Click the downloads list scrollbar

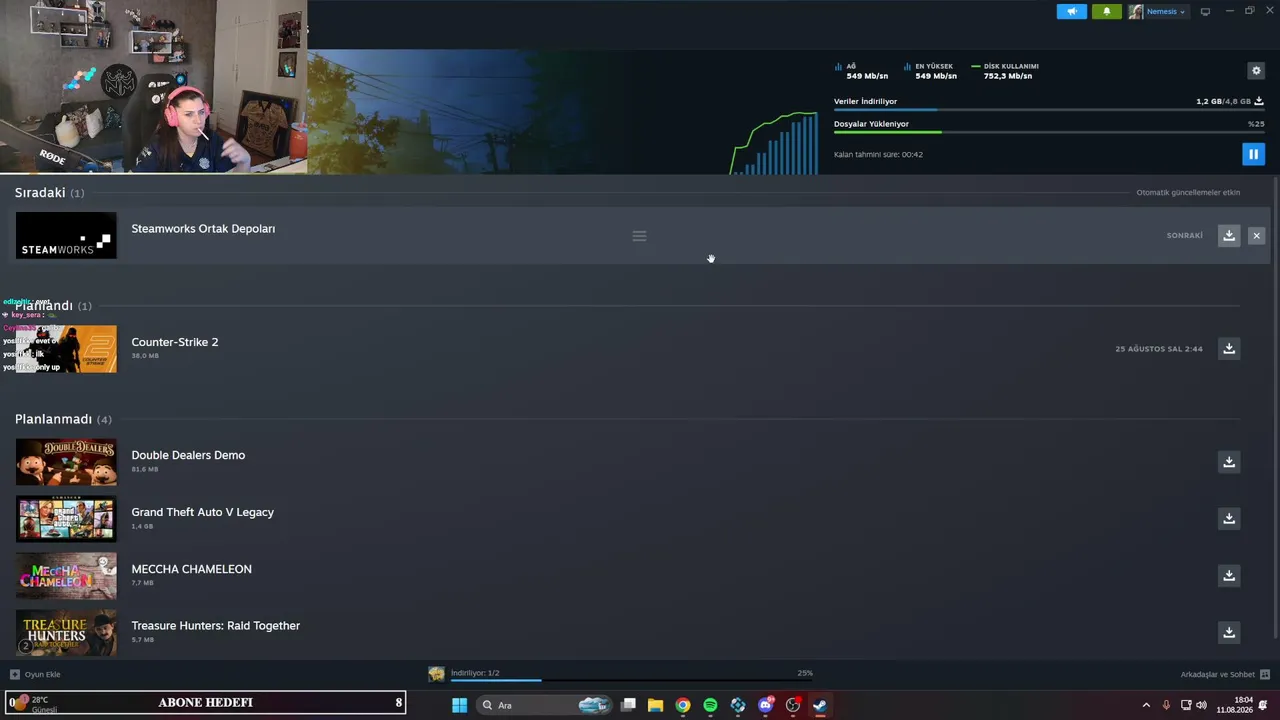pyautogui.click(x=1274, y=408)
